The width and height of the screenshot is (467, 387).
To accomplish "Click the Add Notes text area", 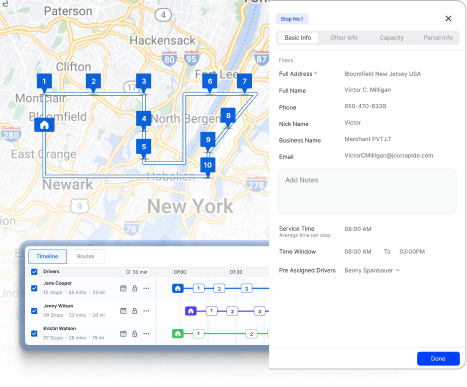I will click(x=367, y=191).
